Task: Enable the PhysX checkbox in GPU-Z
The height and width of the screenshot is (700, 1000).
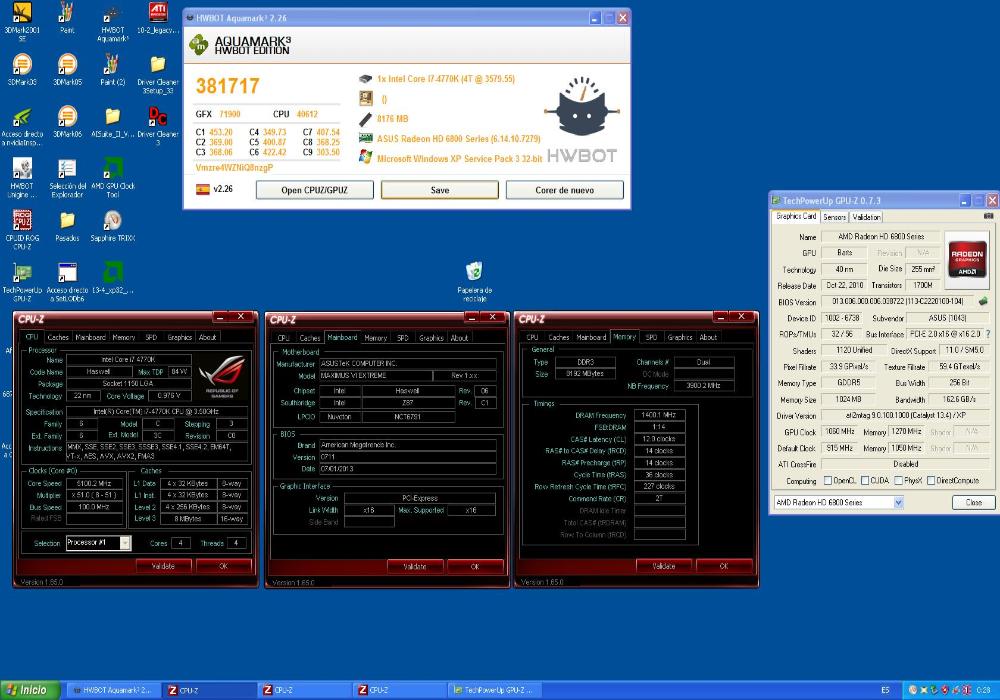Action: click(898, 481)
